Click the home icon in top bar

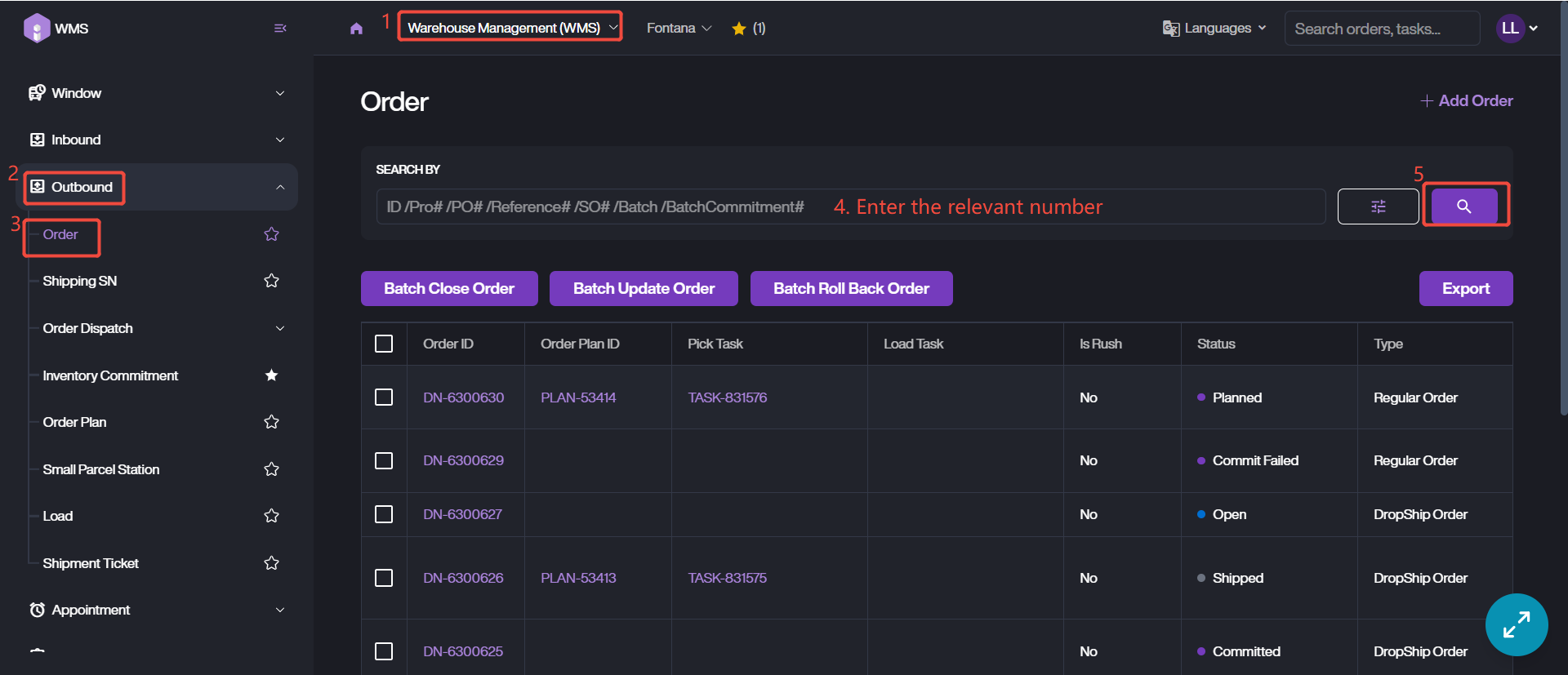pos(356,29)
